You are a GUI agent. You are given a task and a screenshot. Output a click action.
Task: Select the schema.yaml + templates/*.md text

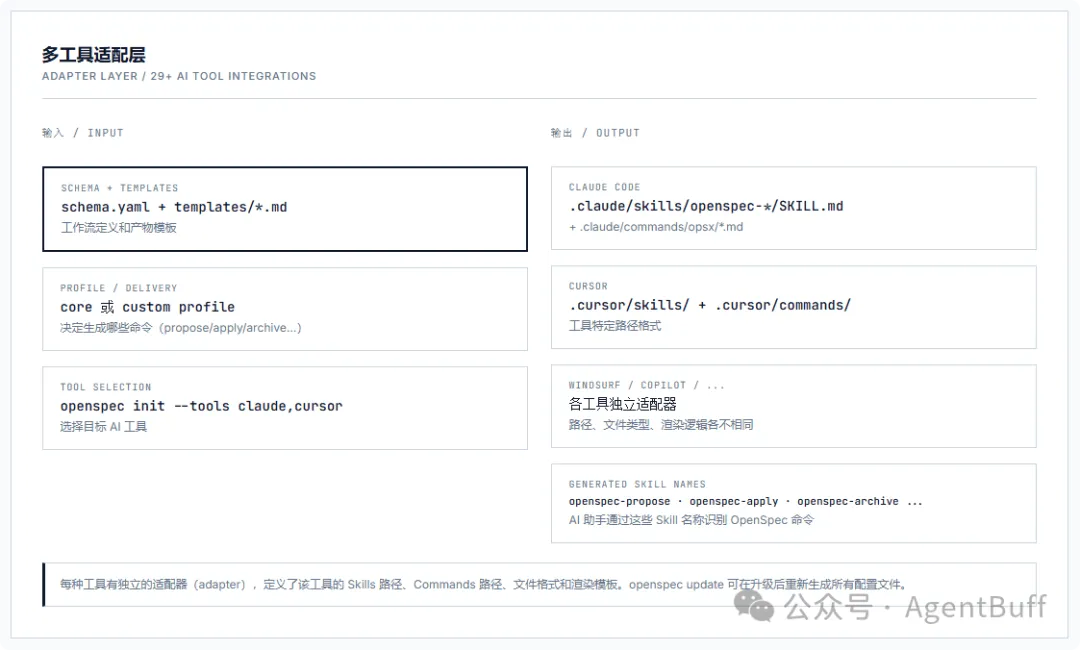[x=174, y=207]
